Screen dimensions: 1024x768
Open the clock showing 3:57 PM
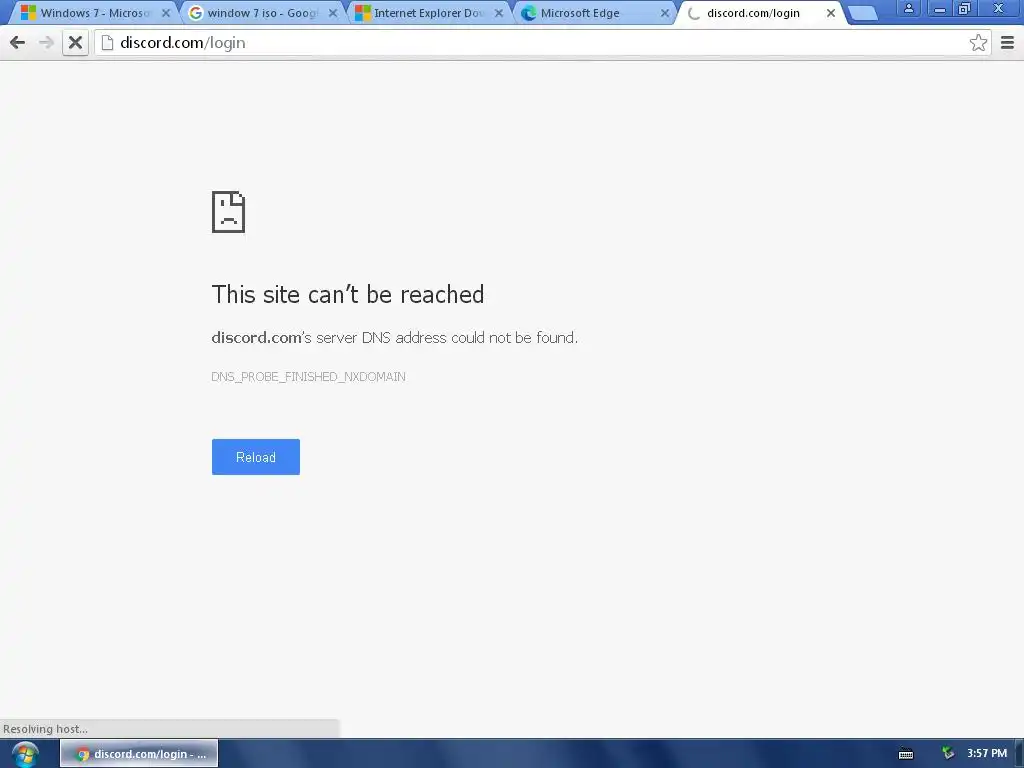click(x=987, y=754)
